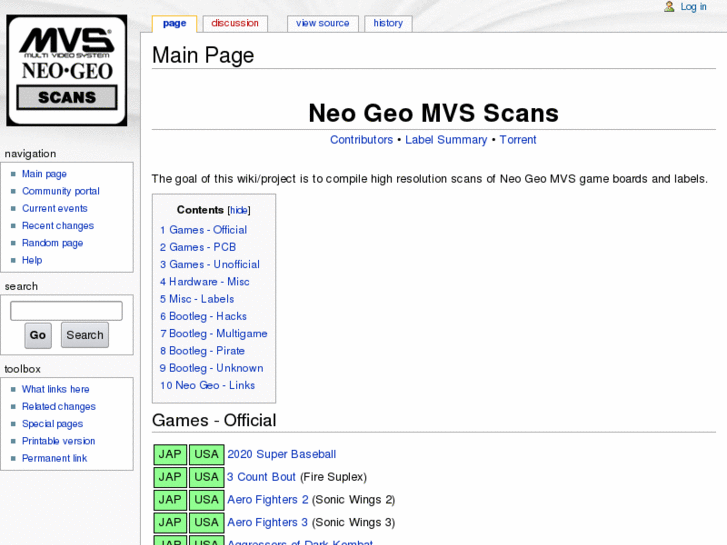Open the Torrent link

click(x=518, y=140)
